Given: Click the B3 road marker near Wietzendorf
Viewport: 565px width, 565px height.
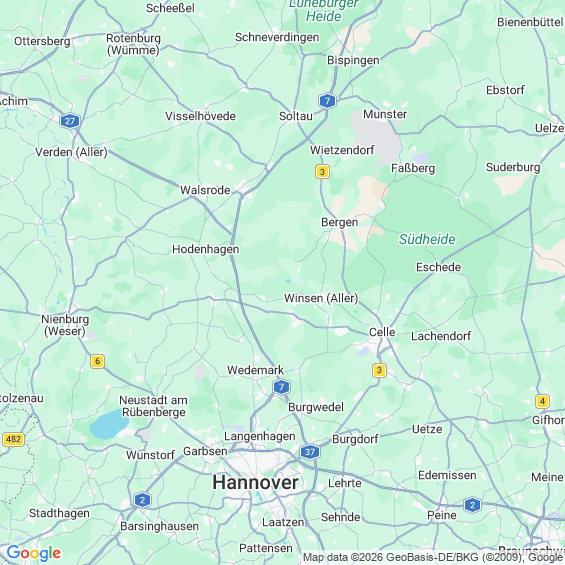Looking at the screenshot, I should tap(322, 172).
